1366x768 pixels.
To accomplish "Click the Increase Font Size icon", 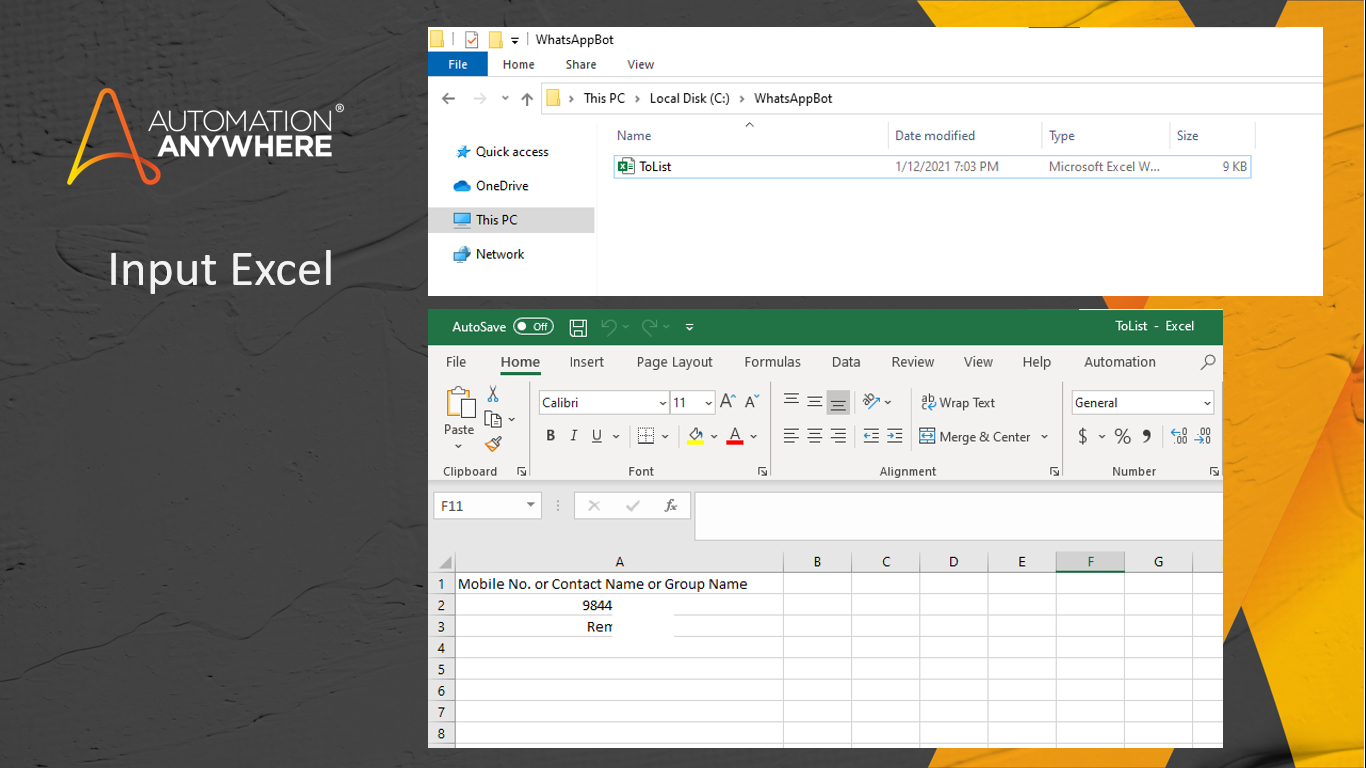I will coord(728,402).
